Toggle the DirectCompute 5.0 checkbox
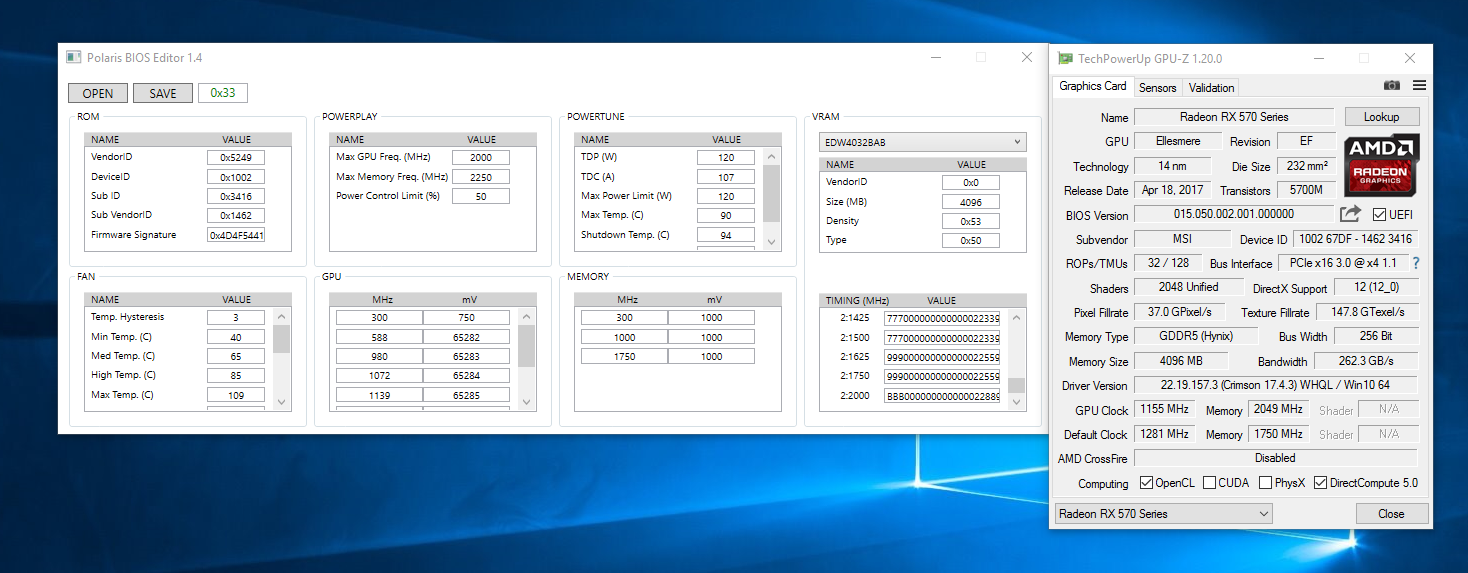1468x573 pixels. pos(1321,483)
